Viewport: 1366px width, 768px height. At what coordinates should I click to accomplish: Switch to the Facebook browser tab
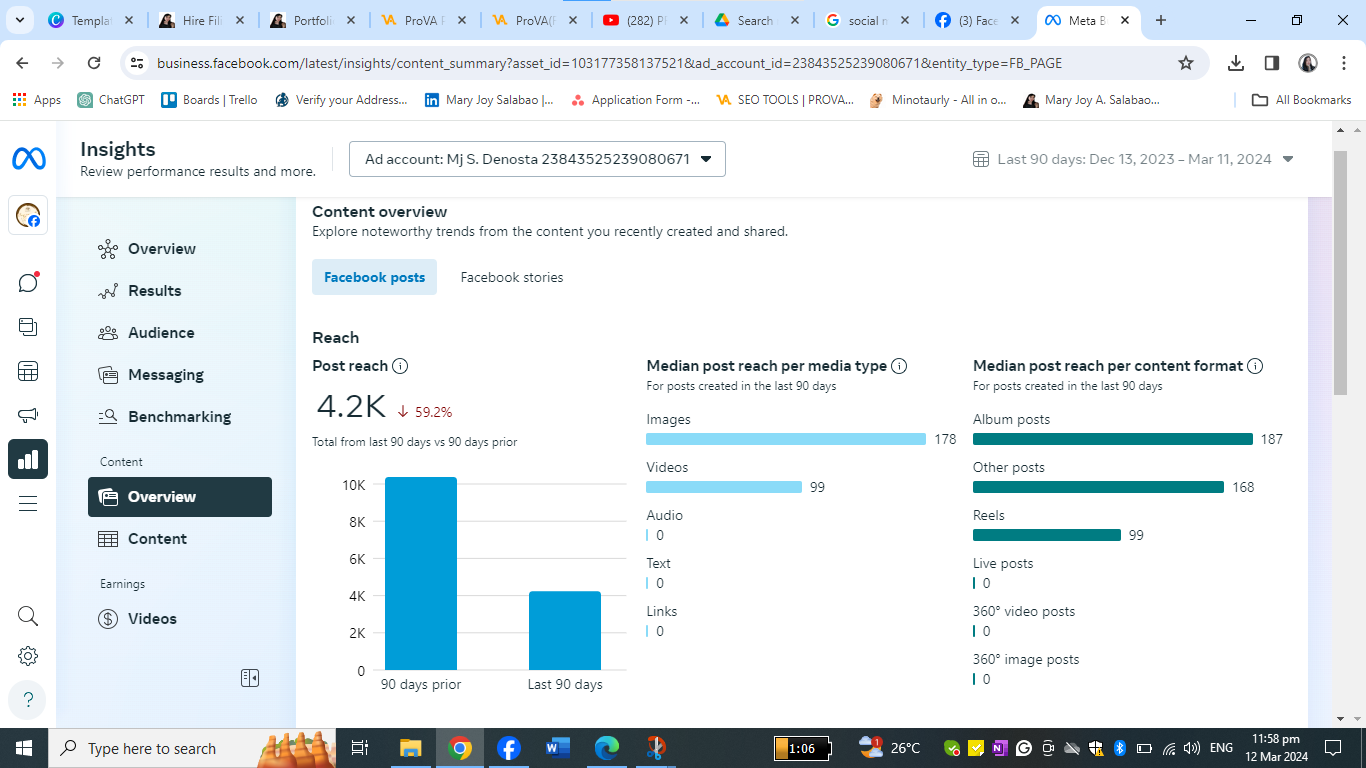pos(978,20)
